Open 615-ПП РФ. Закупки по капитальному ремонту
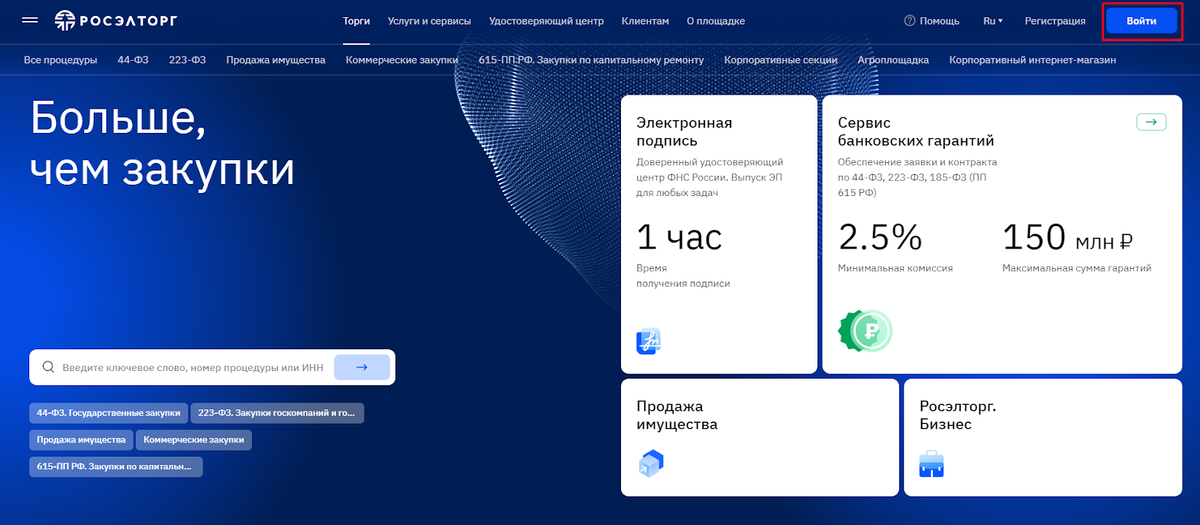1200x525 pixels. tap(591, 60)
